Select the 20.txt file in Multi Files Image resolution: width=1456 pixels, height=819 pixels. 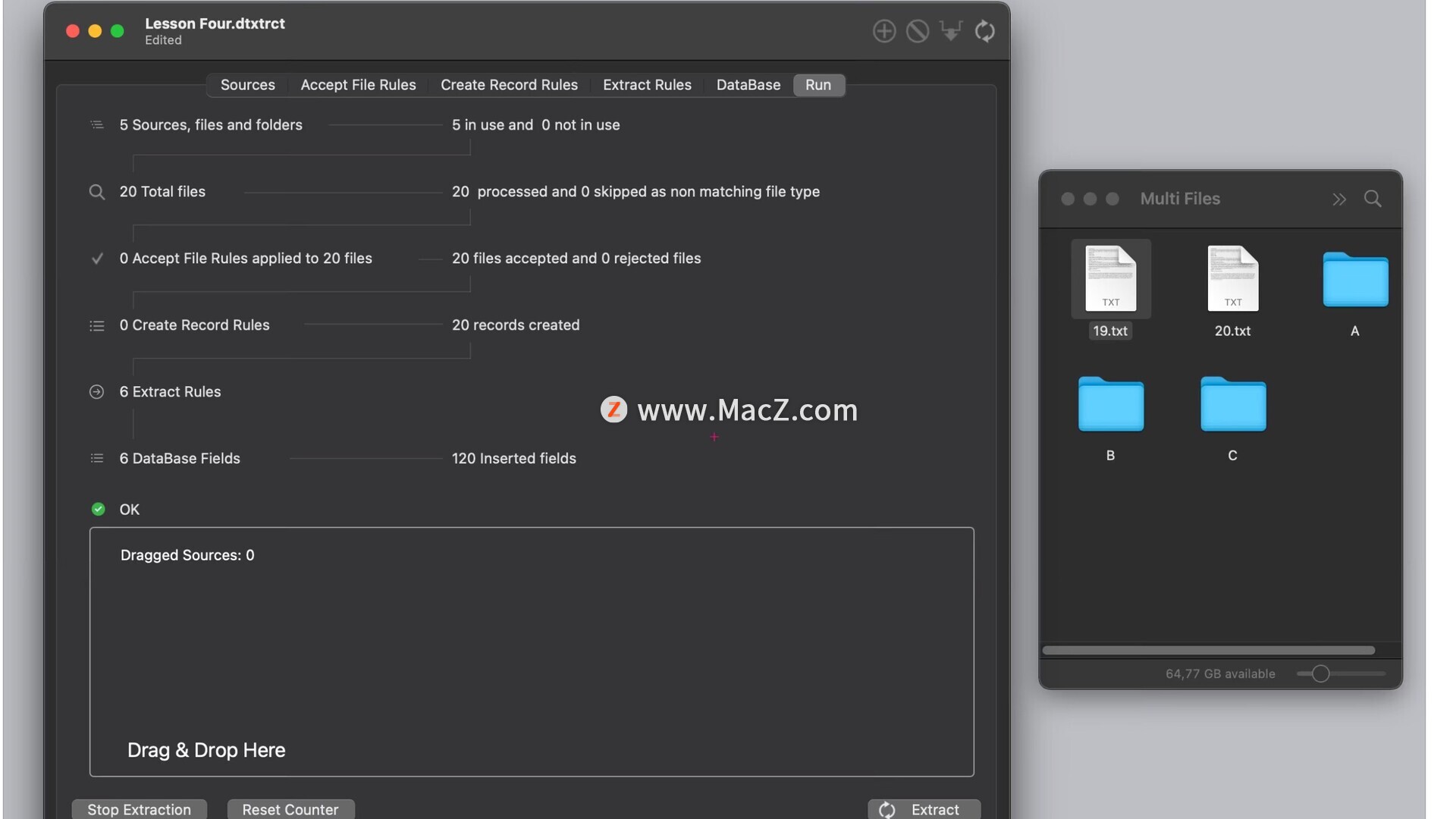click(x=1233, y=290)
